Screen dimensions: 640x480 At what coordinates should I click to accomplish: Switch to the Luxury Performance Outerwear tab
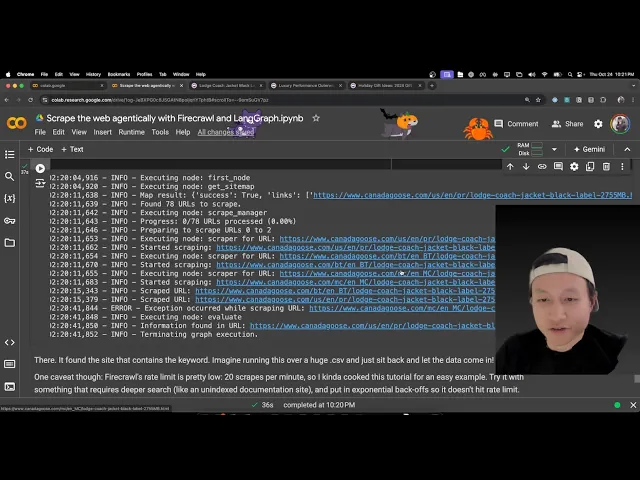306,86
